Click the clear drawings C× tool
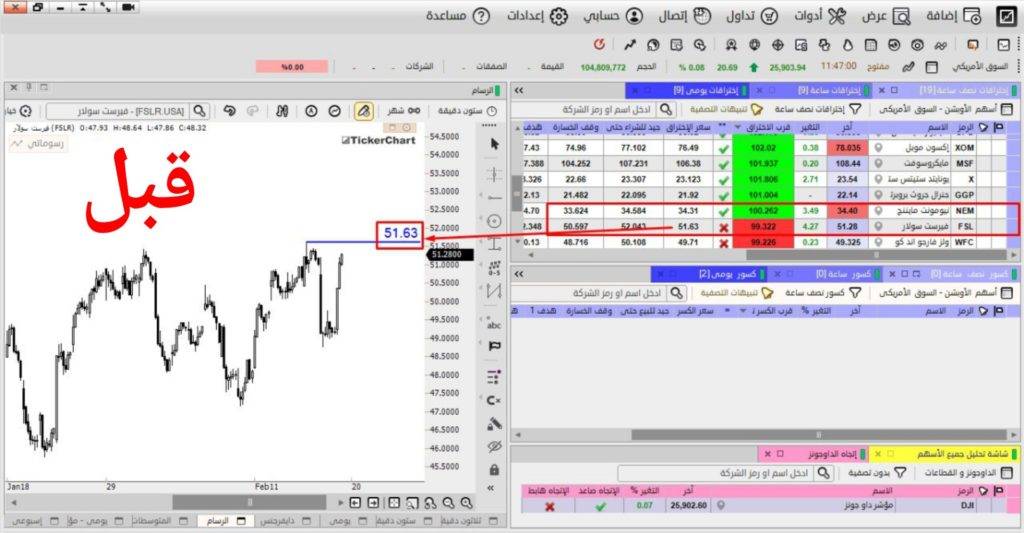Screen dimensions: 1024x533 click(x=494, y=400)
